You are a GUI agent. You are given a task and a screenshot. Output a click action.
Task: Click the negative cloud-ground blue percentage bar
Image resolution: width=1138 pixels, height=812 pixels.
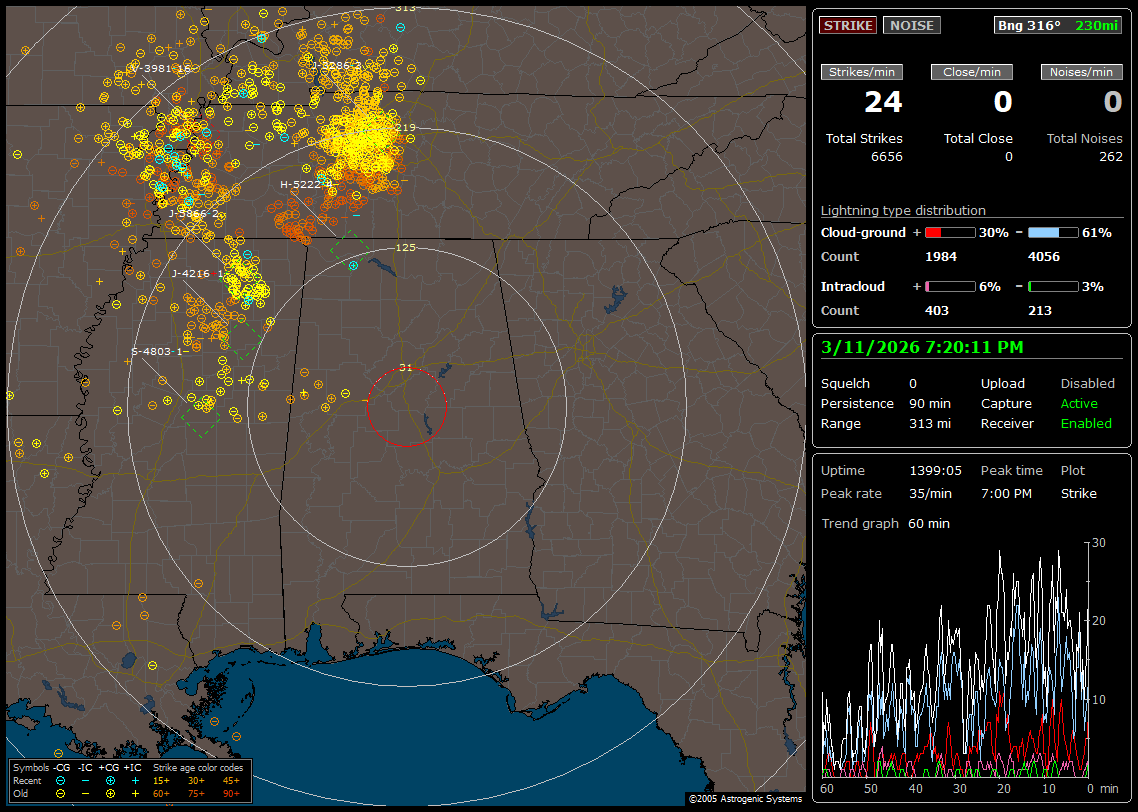pyautogui.click(x=1052, y=232)
